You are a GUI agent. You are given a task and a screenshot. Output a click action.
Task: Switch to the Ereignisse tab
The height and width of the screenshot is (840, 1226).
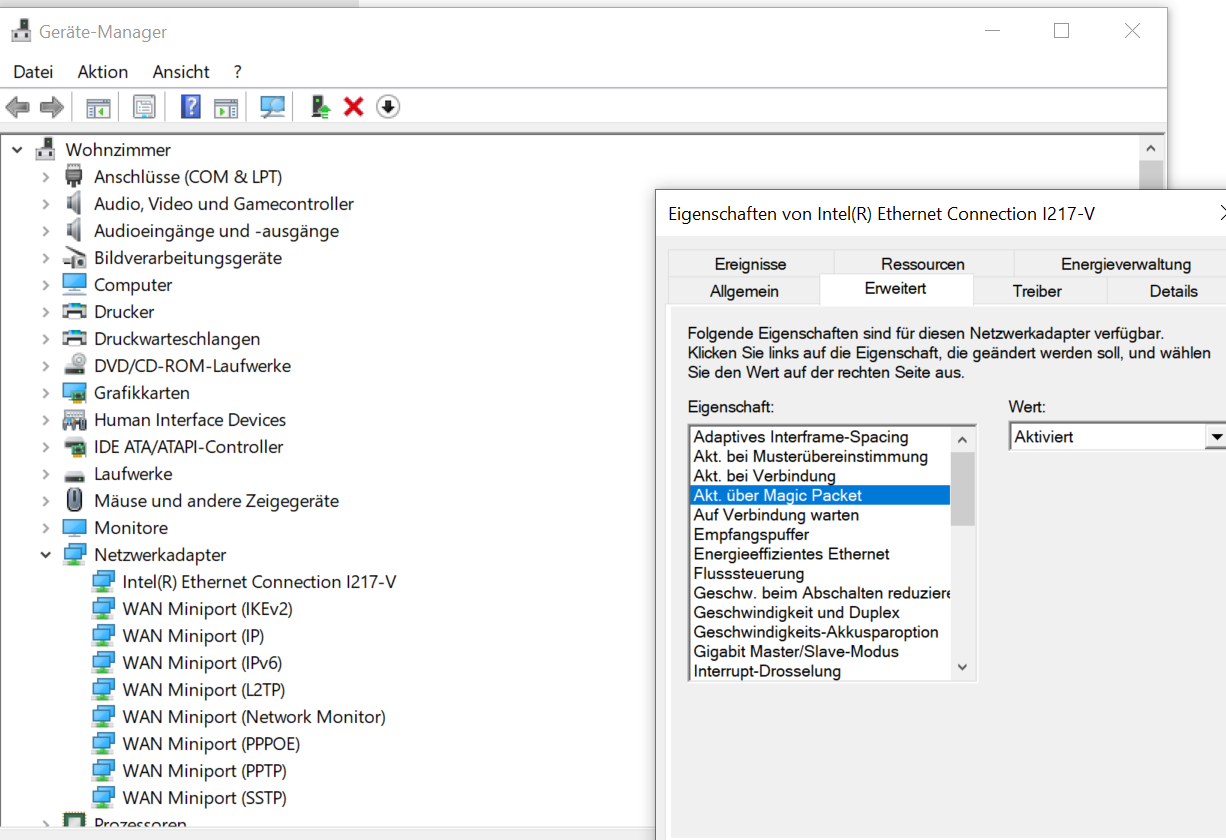pyautogui.click(x=750, y=264)
